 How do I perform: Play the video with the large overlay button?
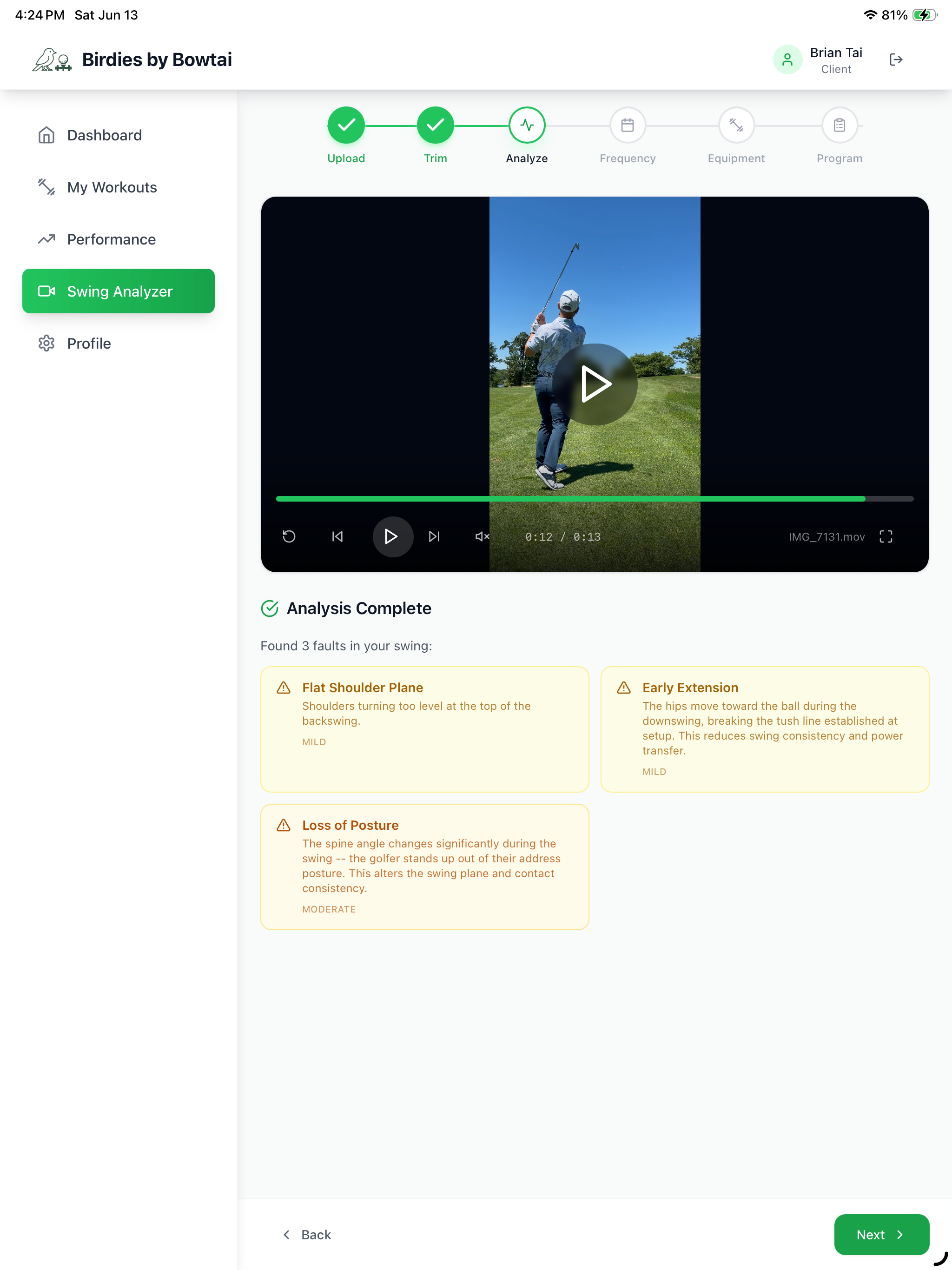click(x=595, y=384)
